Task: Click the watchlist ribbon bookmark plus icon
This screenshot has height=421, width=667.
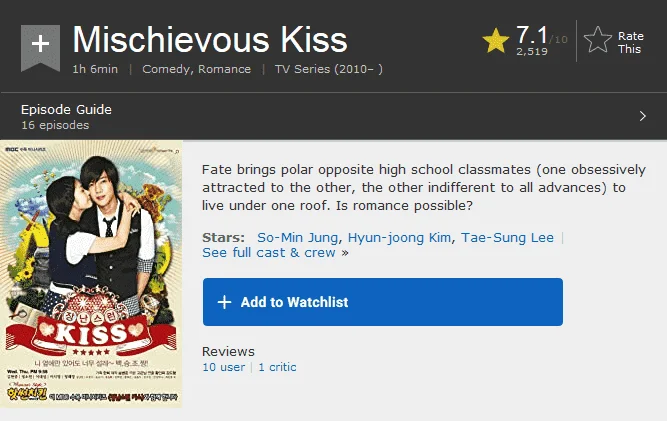Action: coord(40,47)
